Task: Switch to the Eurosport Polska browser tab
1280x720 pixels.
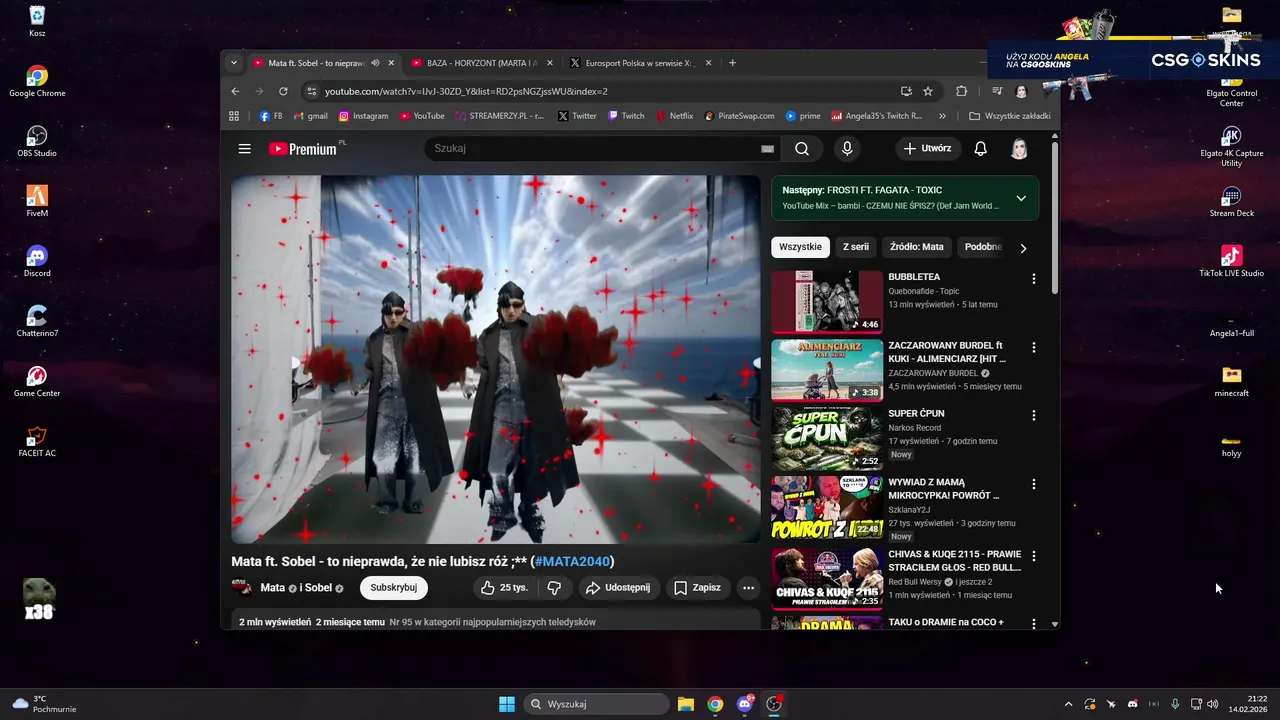Action: click(x=640, y=63)
